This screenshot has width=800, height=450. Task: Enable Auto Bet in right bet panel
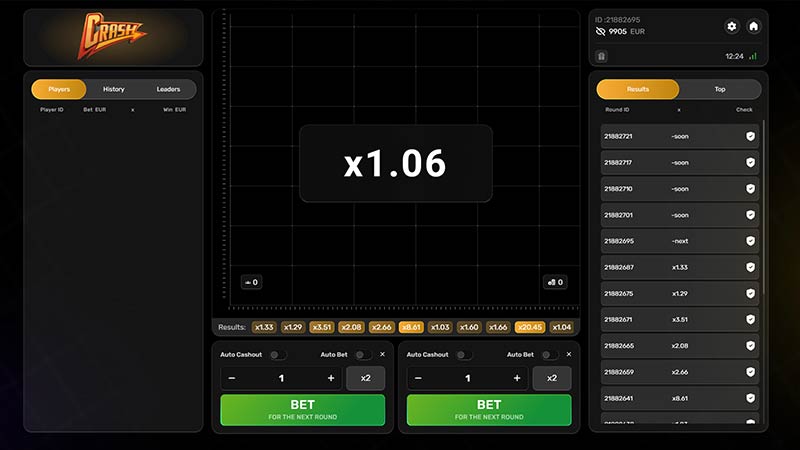[549, 355]
